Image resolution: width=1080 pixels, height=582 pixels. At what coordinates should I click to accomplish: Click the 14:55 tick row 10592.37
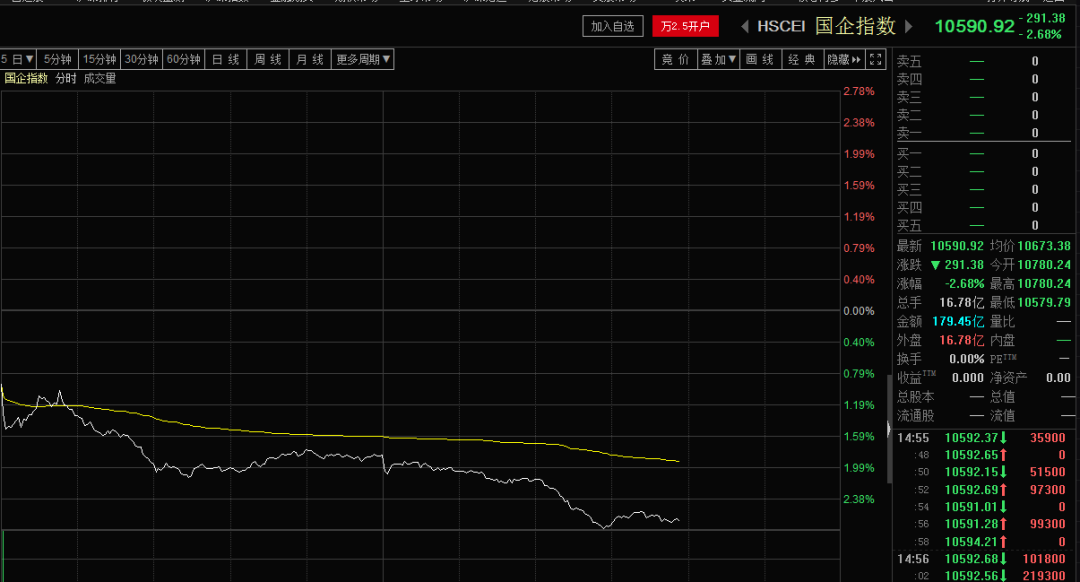click(x=982, y=437)
